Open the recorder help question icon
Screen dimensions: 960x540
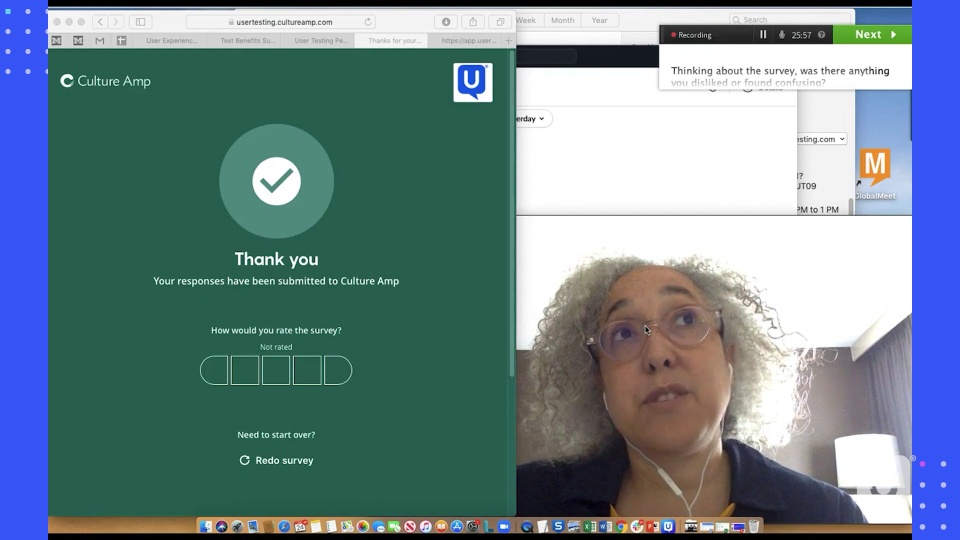822,35
